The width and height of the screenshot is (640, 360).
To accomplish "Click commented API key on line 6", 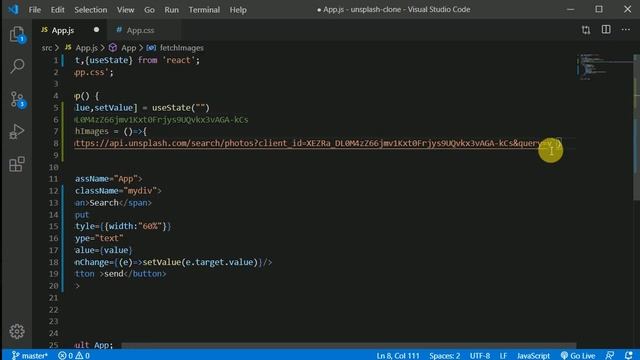I will (161, 120).
